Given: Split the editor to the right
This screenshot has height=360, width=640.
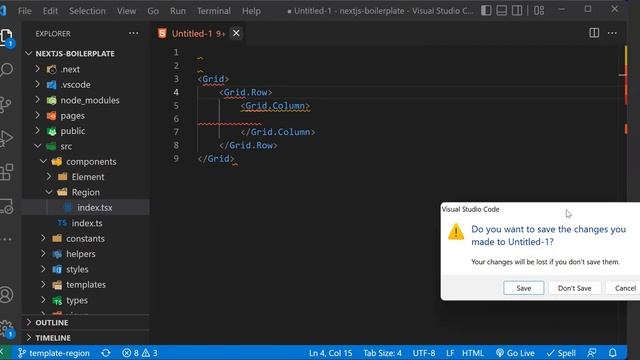Looking at the screenshot, I should 594,33.
